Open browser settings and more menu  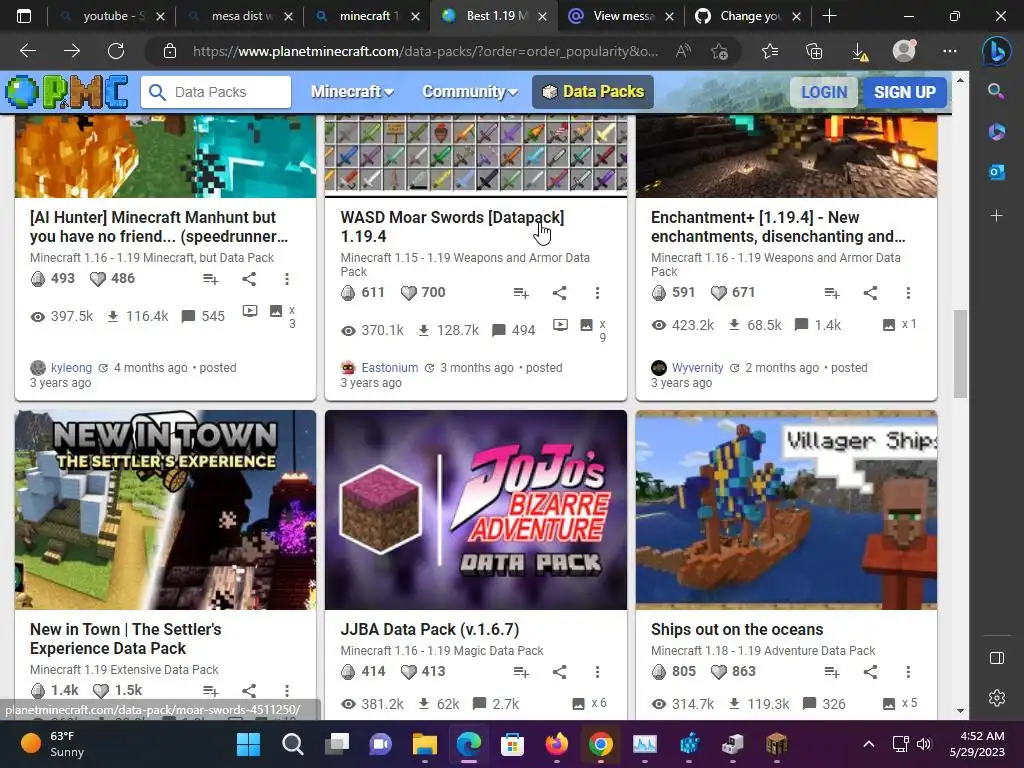pos(950,51)
